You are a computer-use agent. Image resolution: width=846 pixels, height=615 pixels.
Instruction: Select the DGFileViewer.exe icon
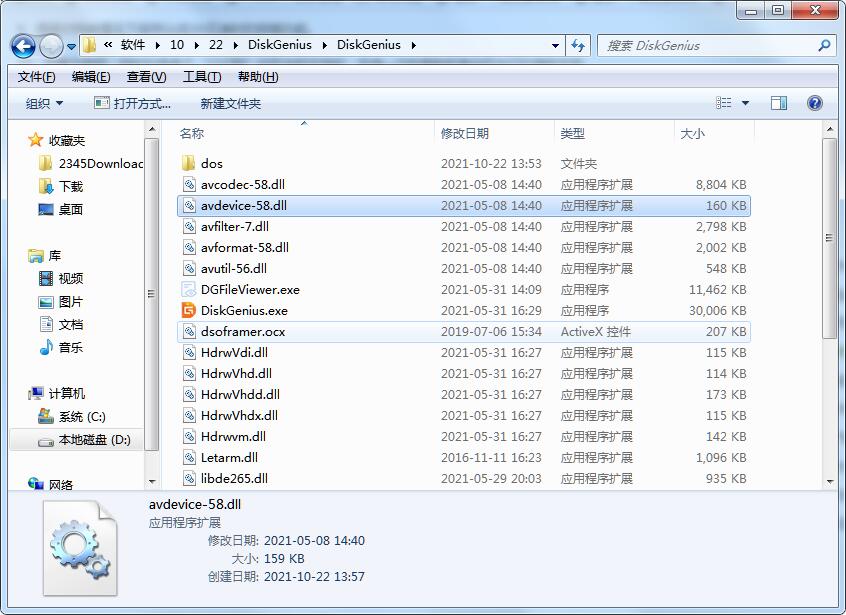tap(188, 290)
